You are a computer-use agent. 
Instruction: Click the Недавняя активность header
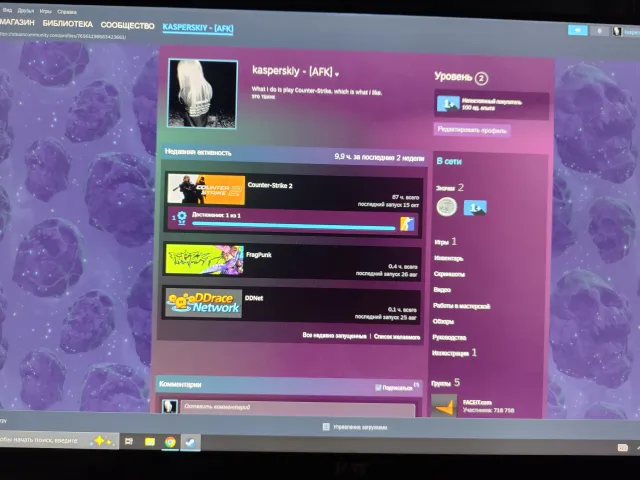(198, 152)
